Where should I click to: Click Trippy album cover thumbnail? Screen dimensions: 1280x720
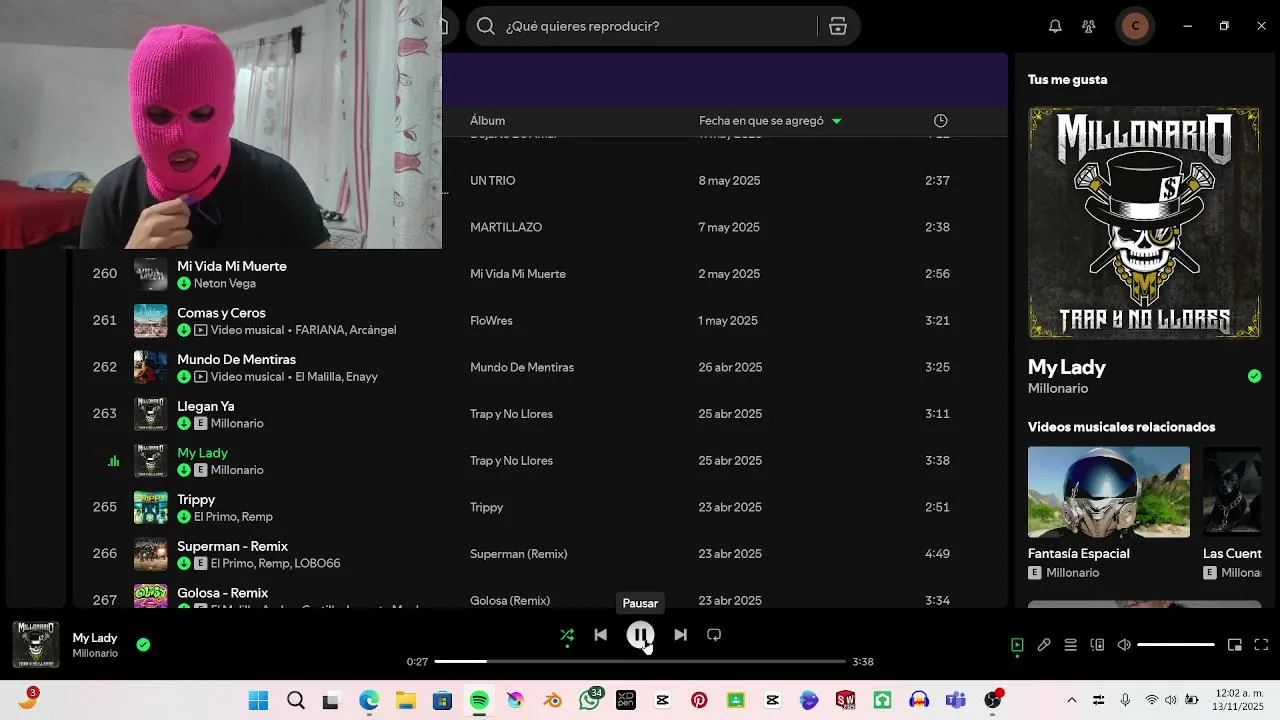point(151,507)
